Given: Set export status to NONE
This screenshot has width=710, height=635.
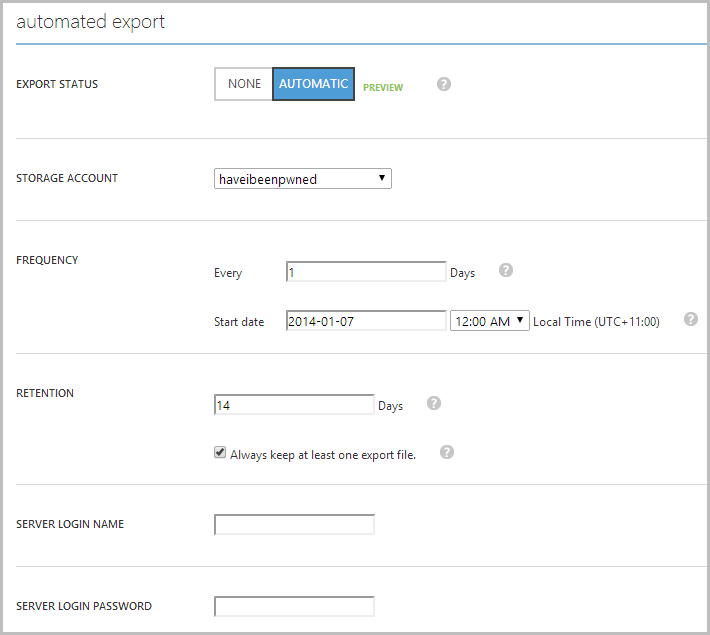Looking at the screenshot, I should click(244, 84).
